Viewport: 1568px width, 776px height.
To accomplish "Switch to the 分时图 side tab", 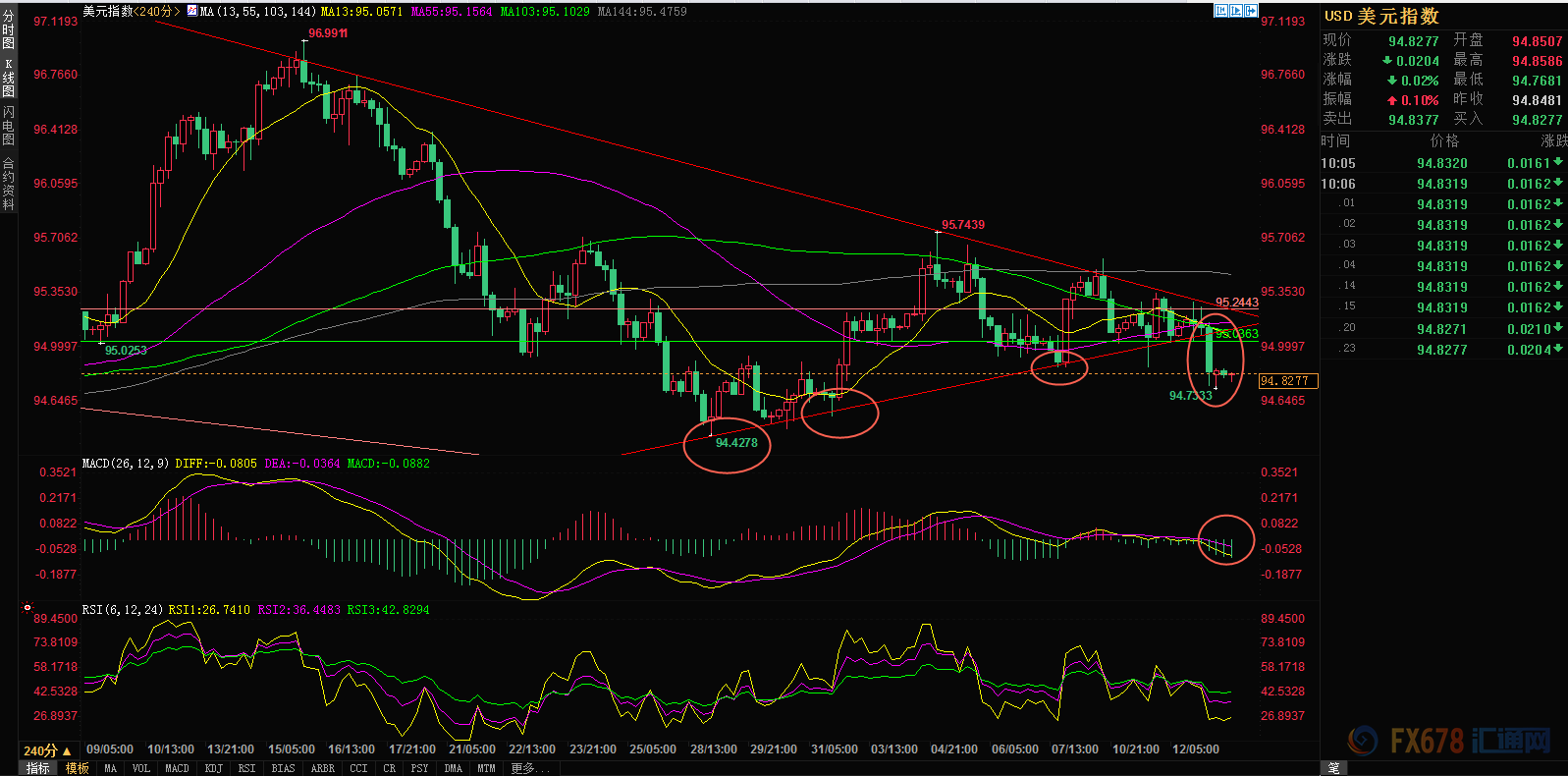I will 9,30.
